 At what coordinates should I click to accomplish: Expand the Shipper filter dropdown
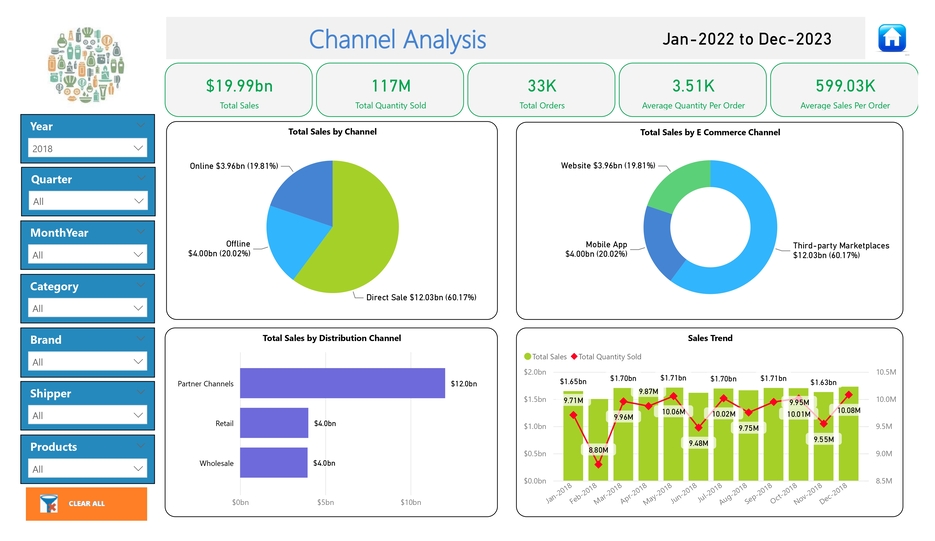click(x=87, y=415)
